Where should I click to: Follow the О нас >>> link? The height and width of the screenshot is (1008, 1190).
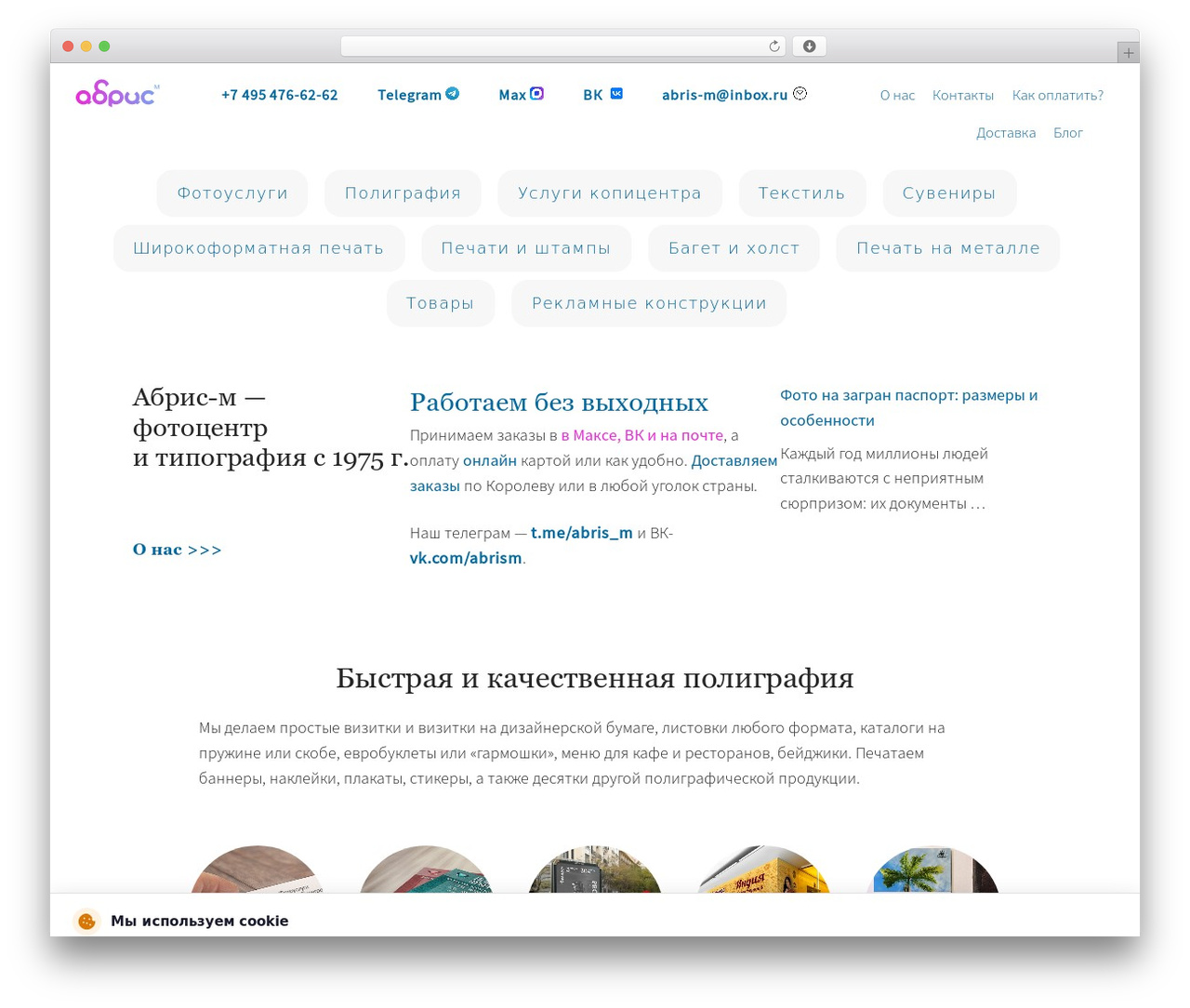click(178, 550)
